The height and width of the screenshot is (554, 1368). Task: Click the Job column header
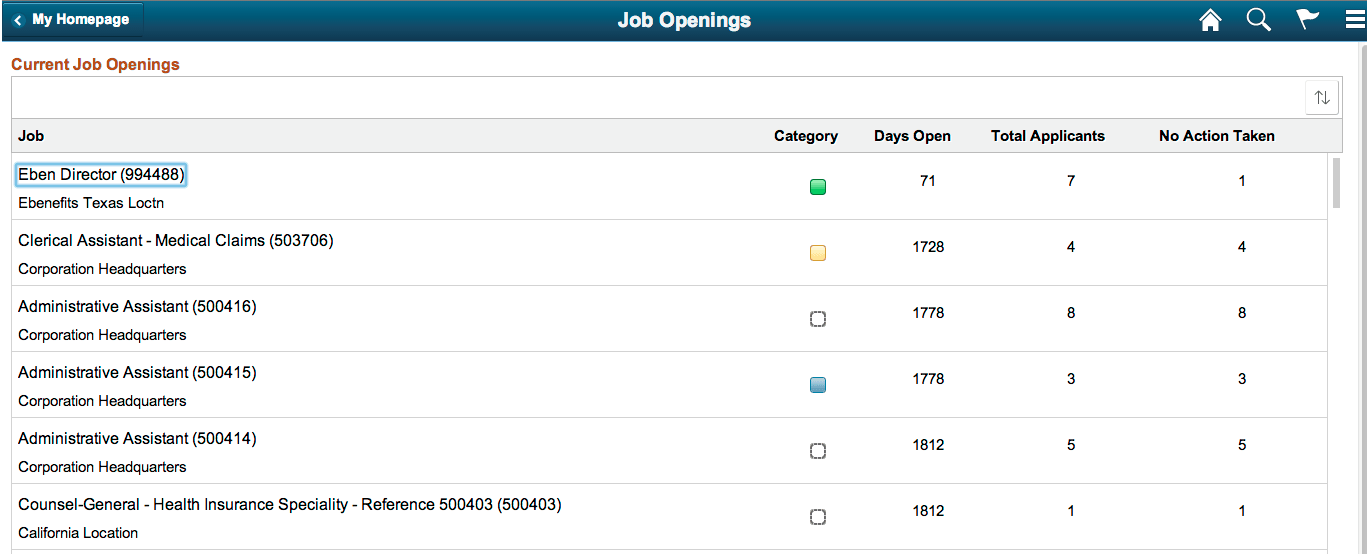coord(31,136)
